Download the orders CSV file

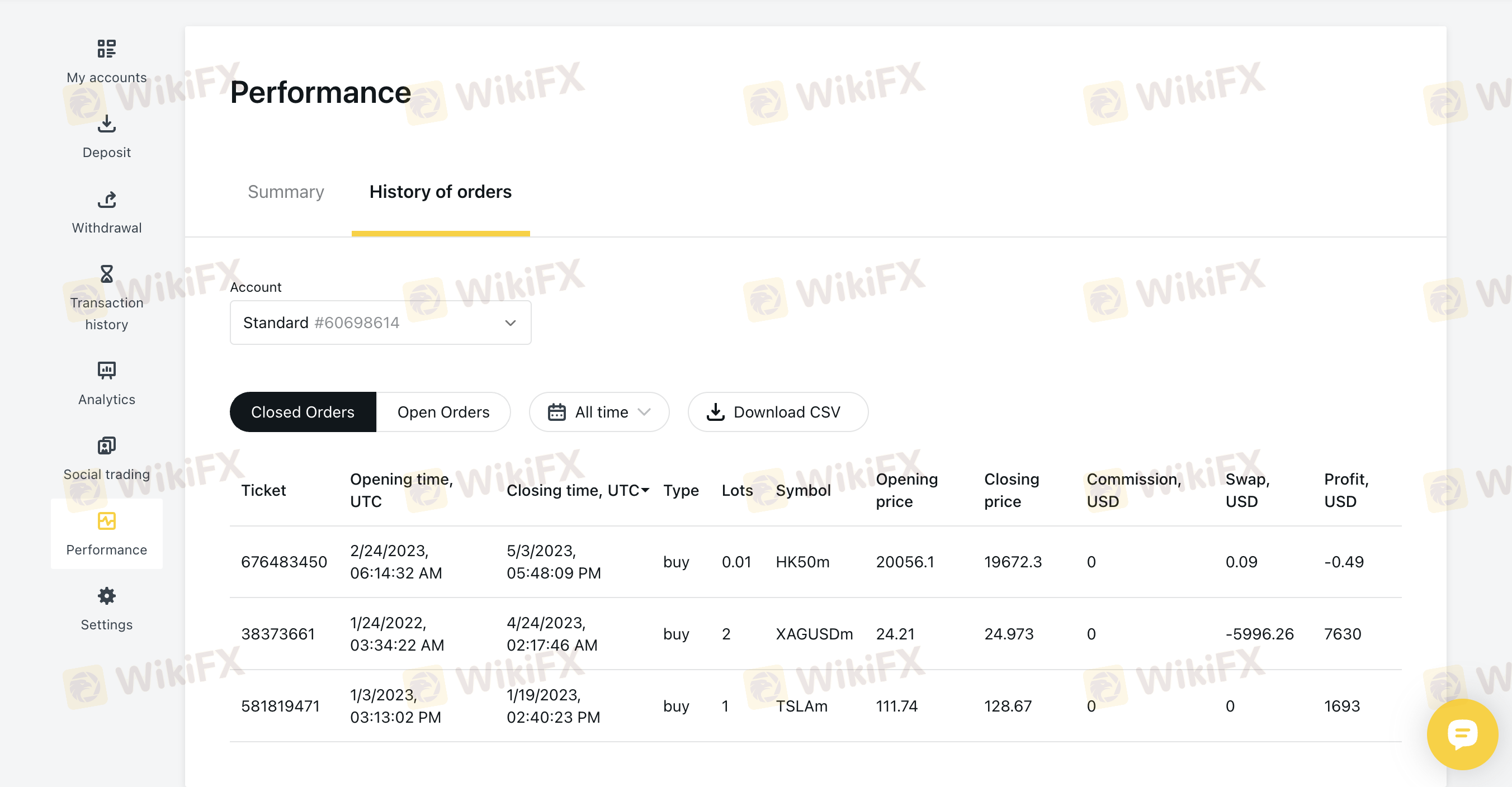pyautogui.click(x=778, y=412)
